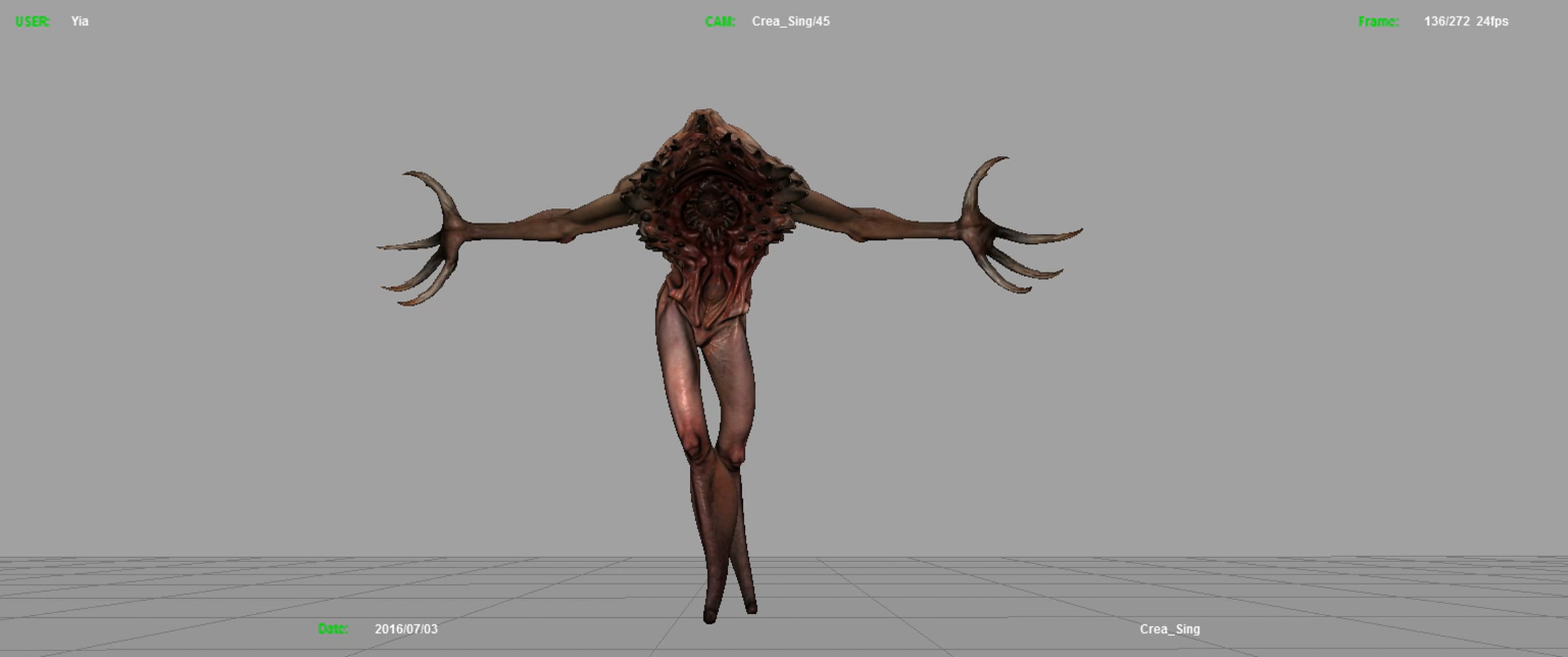This screenshot has height=657, width=1568.
Task: Pick the creature's clawed hand on the right
Action: [1014, 226]
